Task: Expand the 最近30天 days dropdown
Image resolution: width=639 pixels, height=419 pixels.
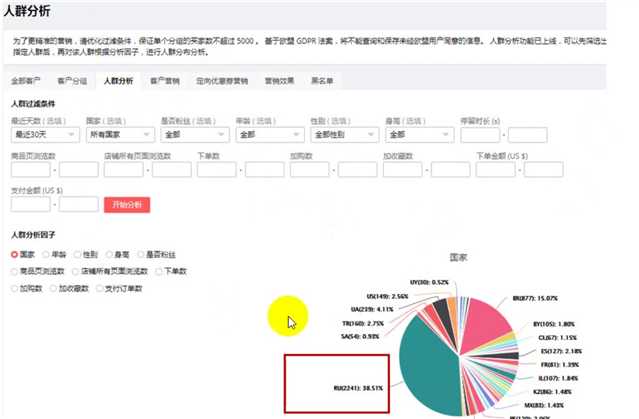Action: 45,135
